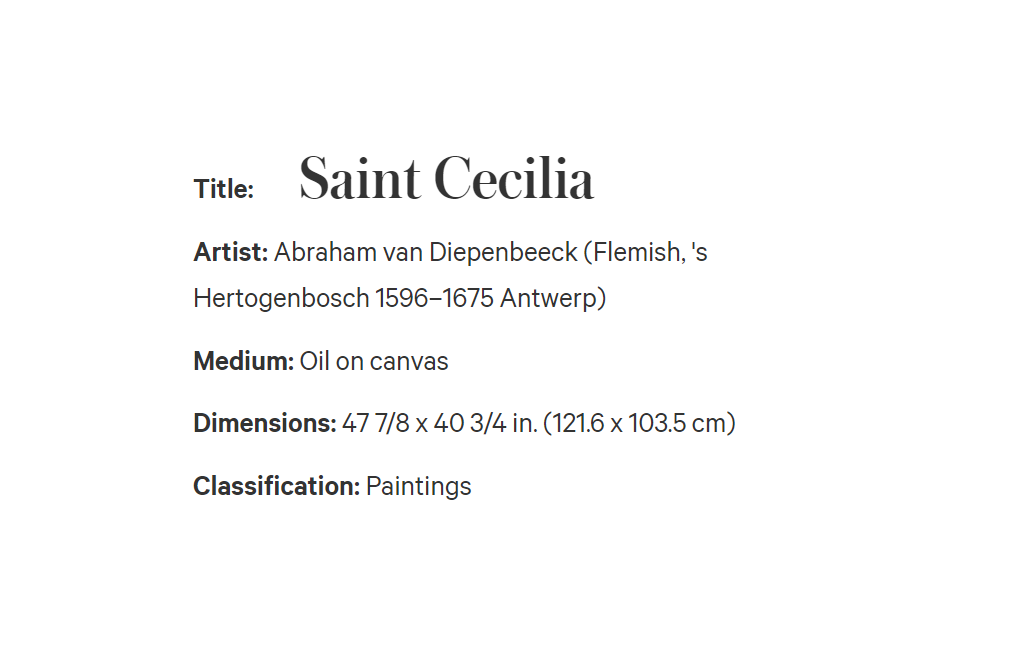Click the "Classification:" bold label
The image size is (1027, 655).
click(x=276, y=487)
